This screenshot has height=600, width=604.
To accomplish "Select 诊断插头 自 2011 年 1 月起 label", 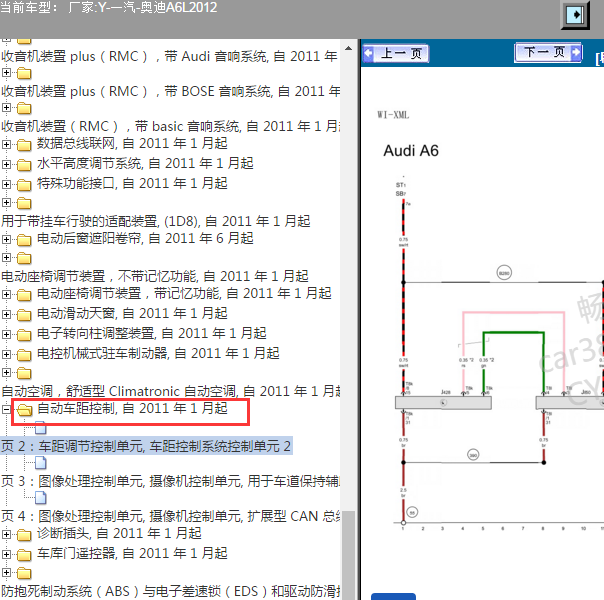I will coord(119,533).
